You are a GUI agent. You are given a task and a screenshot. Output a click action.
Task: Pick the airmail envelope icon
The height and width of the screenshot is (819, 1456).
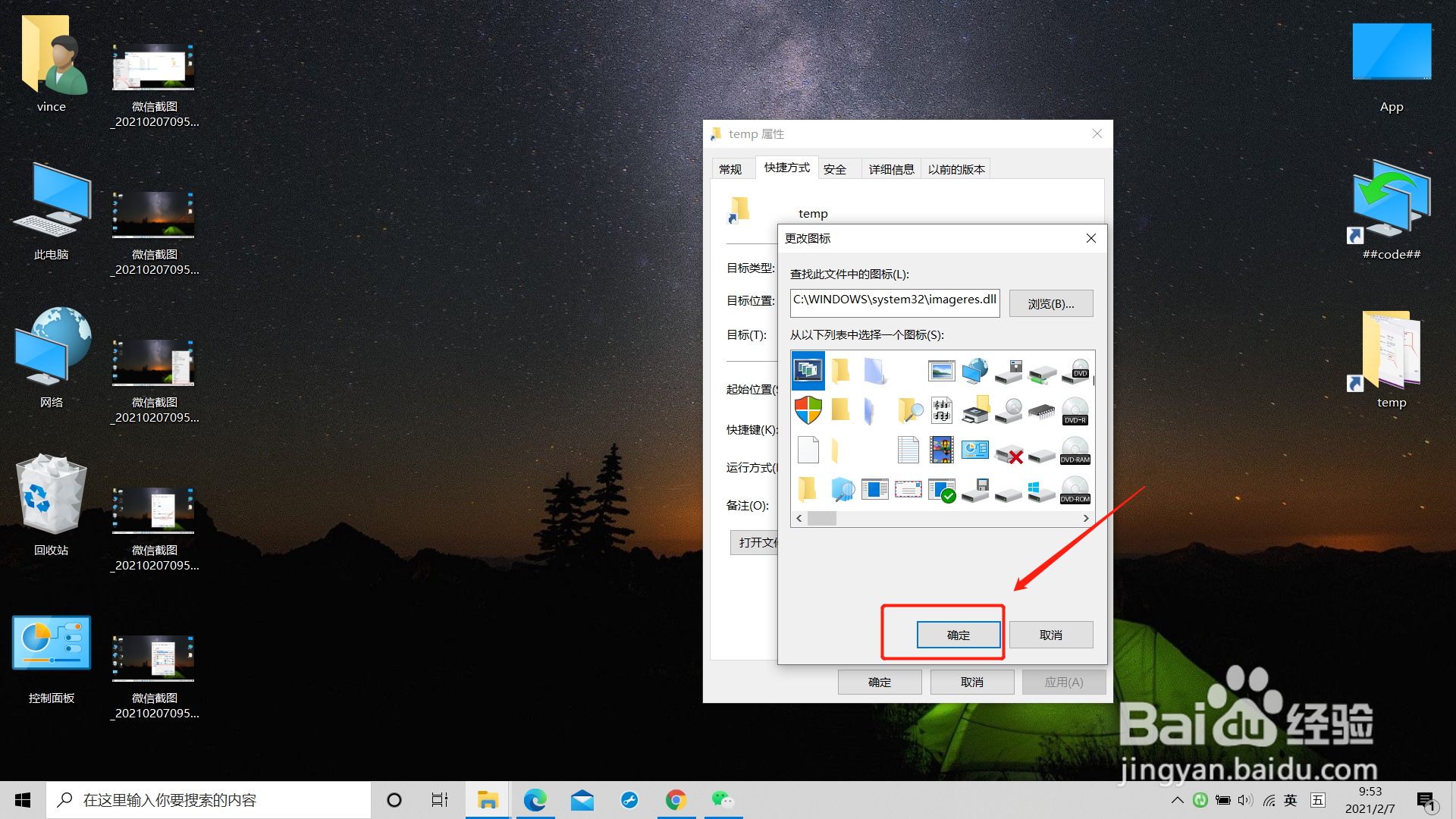point(908,490)
